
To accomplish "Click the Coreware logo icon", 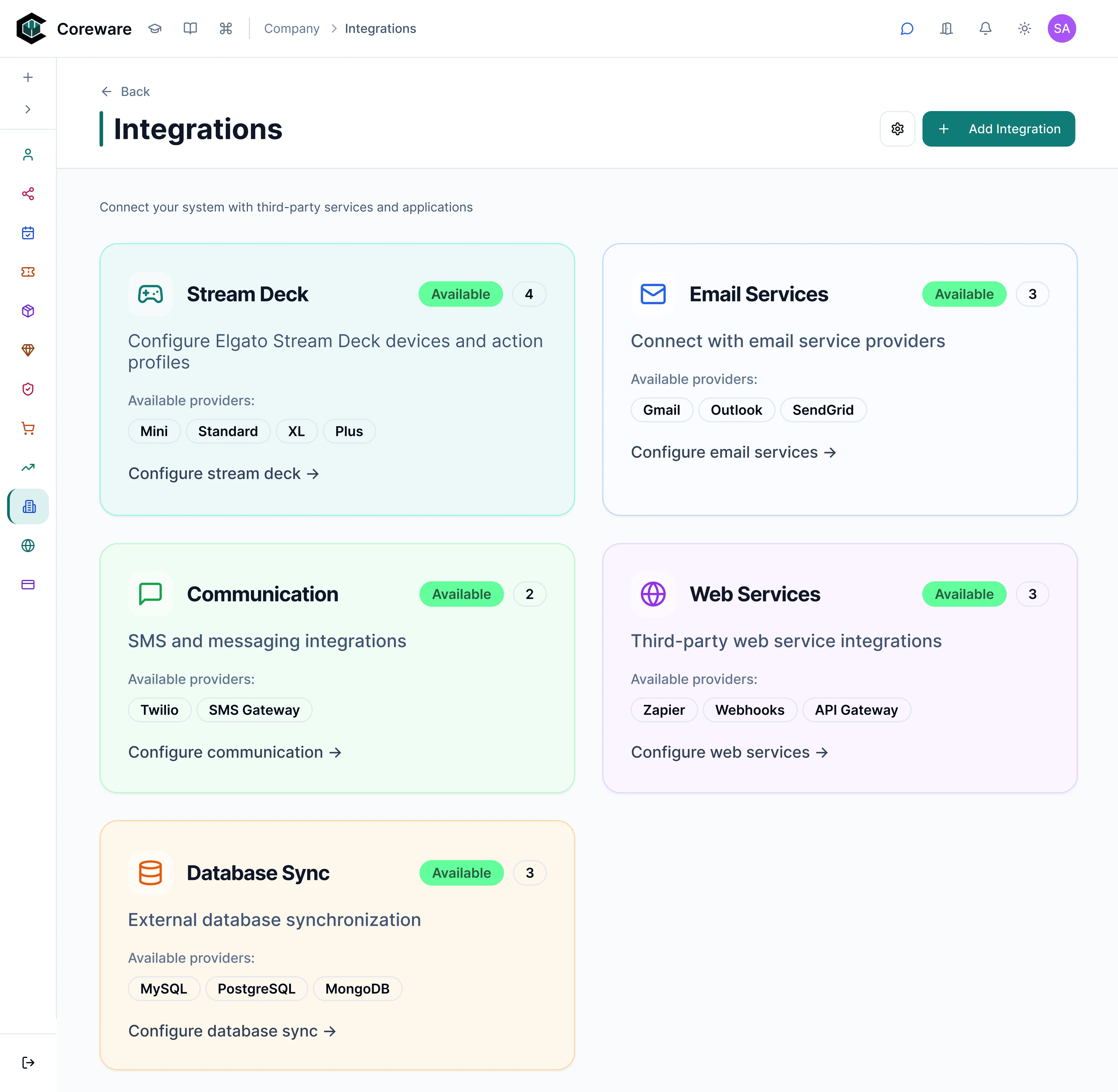I will [31, 29].
